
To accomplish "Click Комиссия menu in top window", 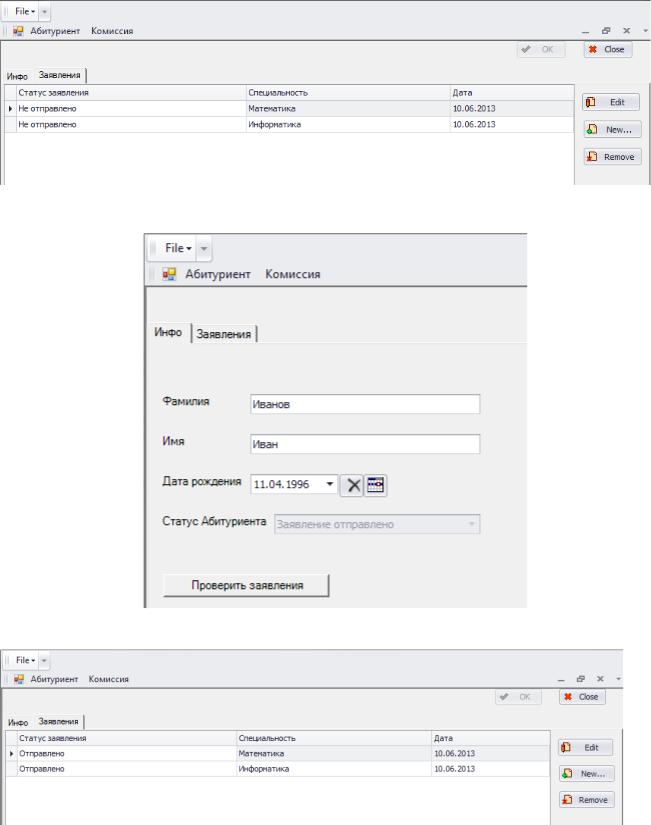I will [x=112, y=31].
